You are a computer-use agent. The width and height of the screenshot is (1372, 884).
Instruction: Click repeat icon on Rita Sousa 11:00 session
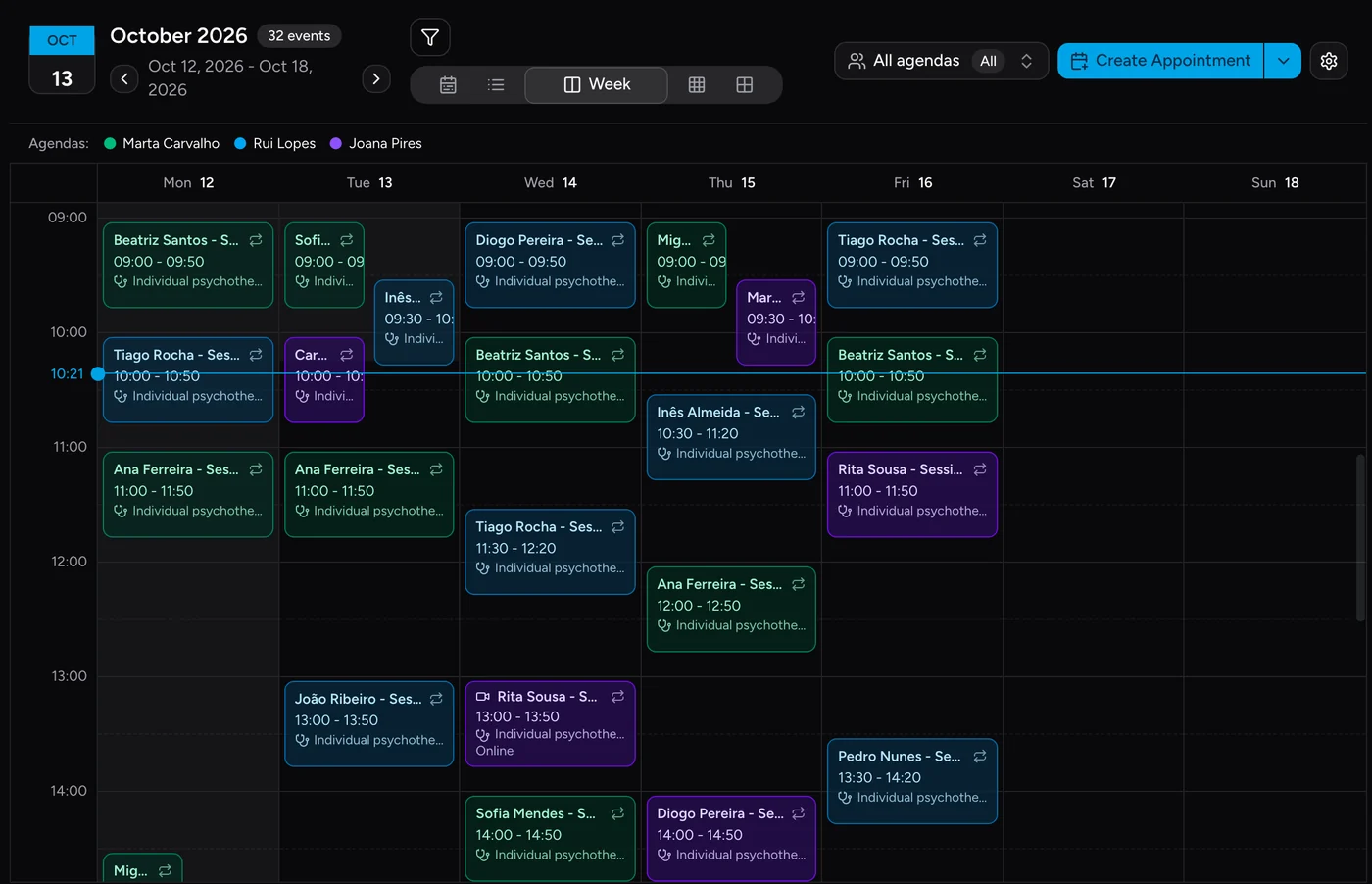coord(980,469)
